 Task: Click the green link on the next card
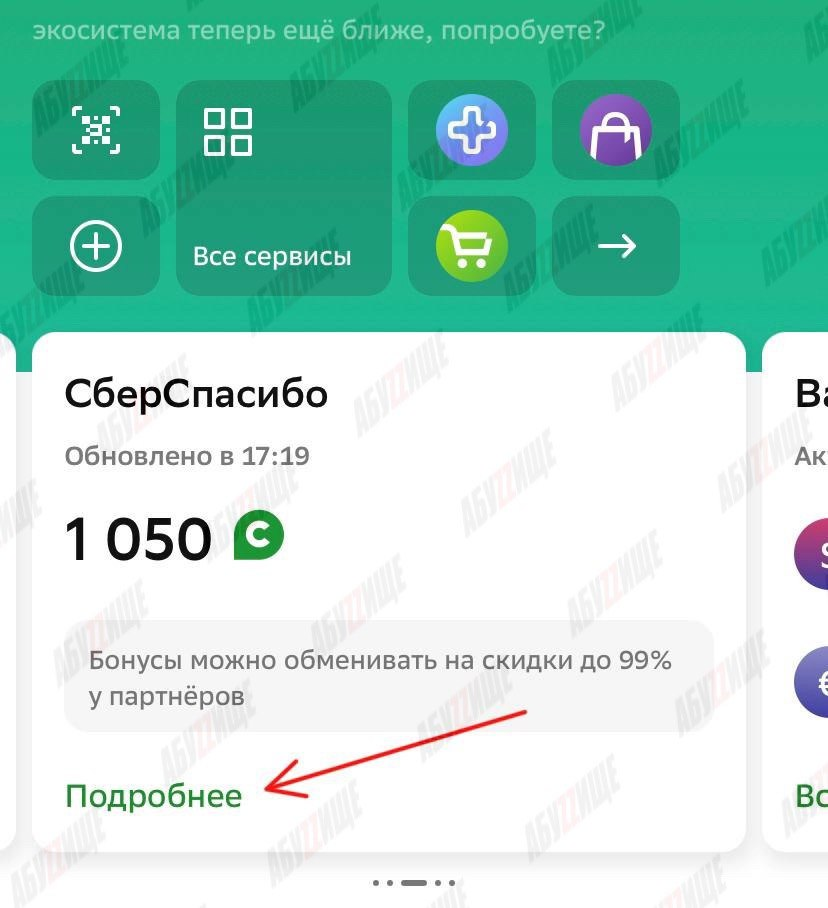point(812,796)
